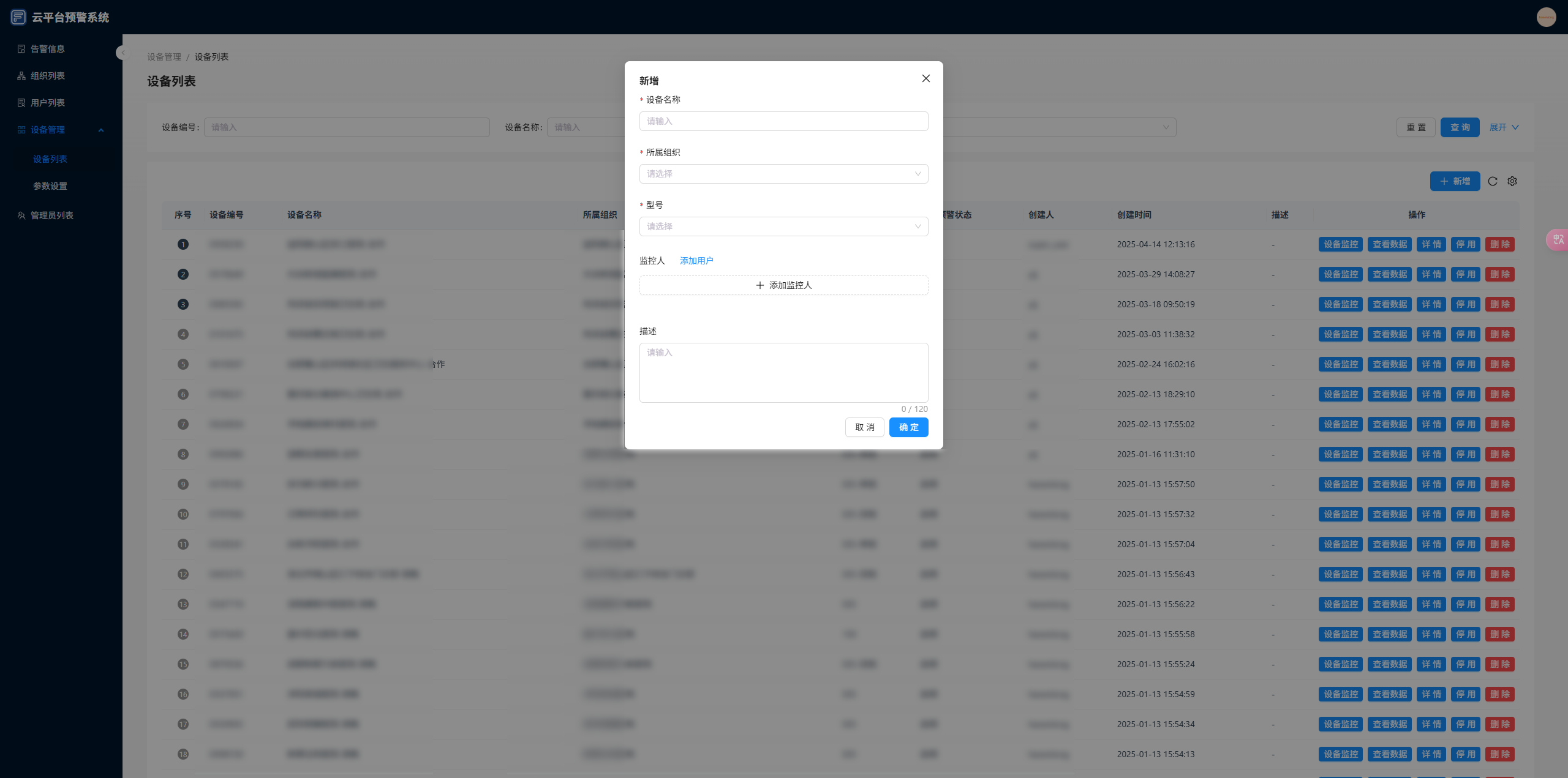1568x778 pixels.
Task: Open 组织列表 from the sidebar
Action: [x=48, y=76]
